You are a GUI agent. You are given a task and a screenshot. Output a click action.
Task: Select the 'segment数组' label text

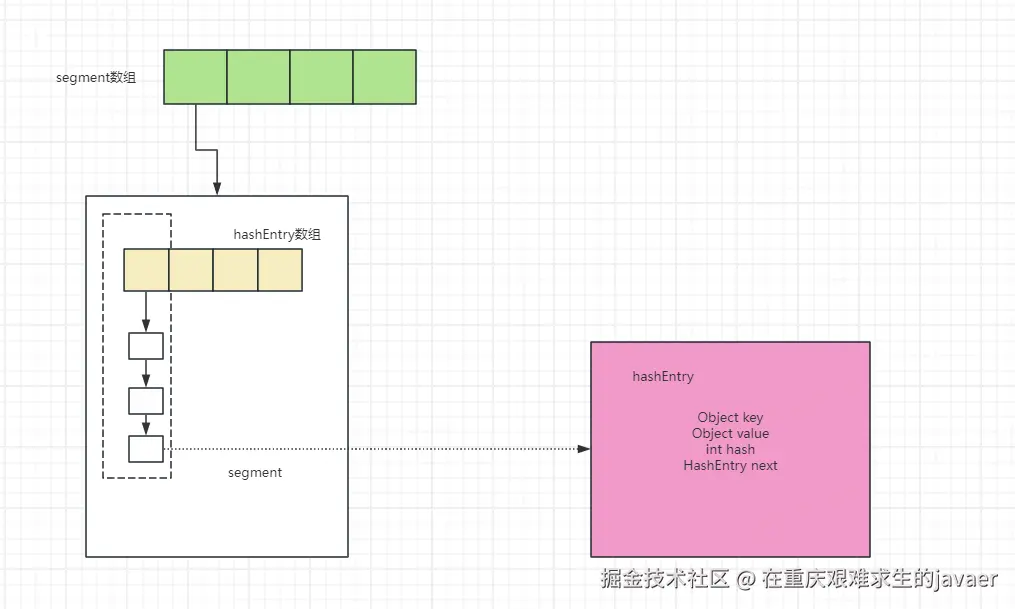[x=96, y=78]
